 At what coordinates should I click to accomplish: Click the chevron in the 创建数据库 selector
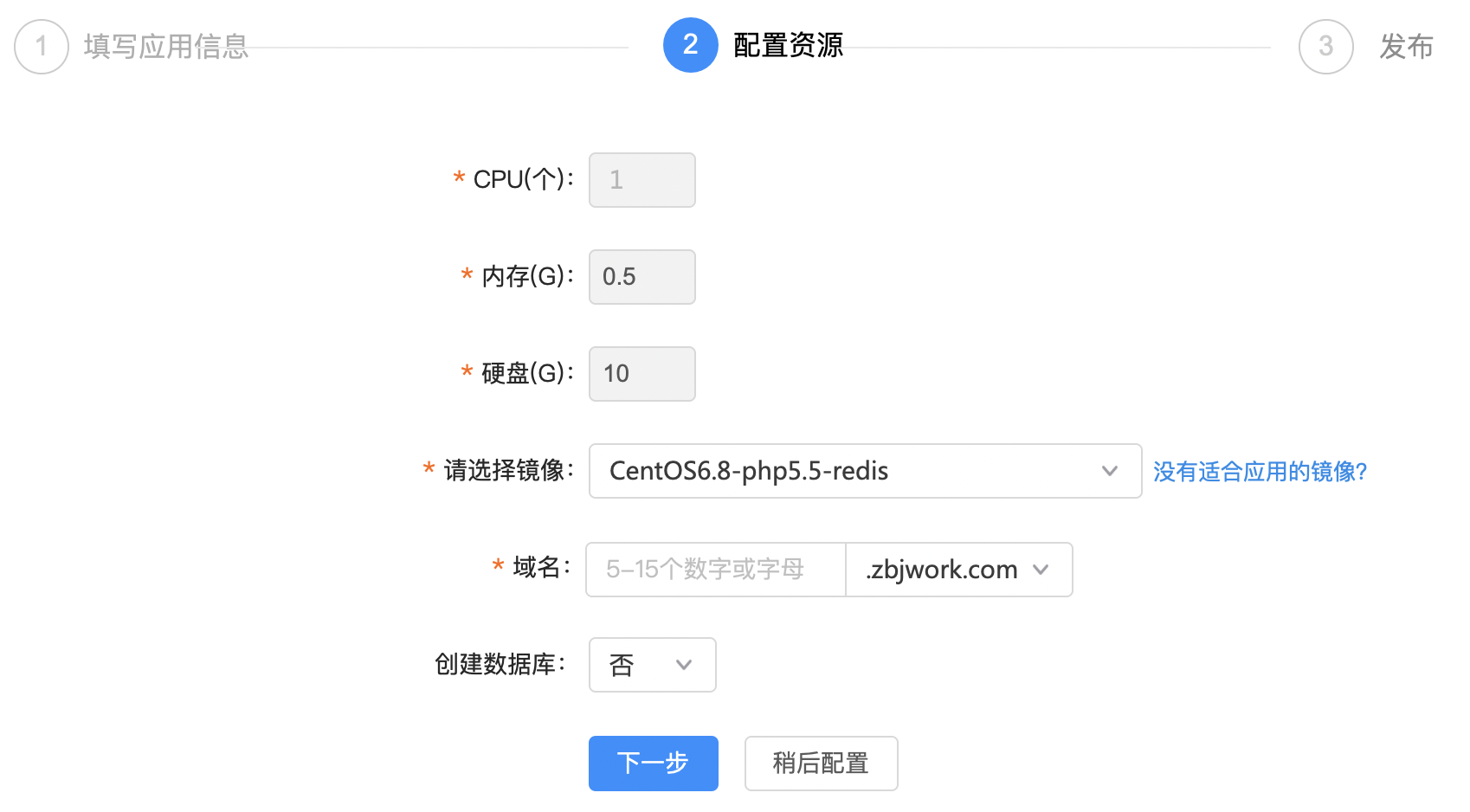tap(684, 665)
